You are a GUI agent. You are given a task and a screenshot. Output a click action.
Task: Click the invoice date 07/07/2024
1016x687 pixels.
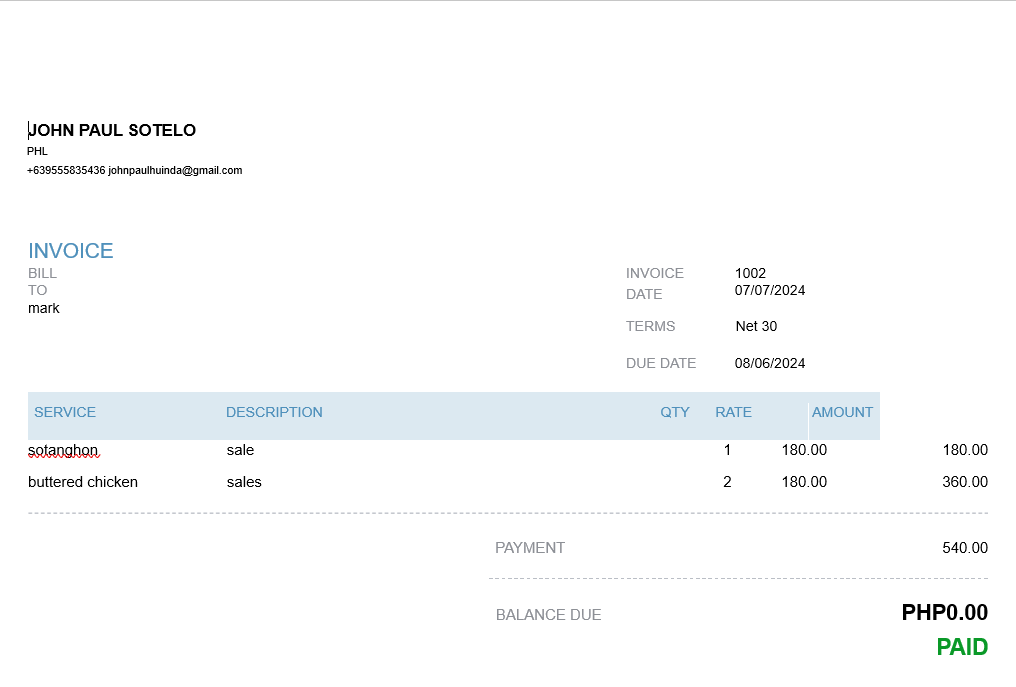tap(770, 291)
